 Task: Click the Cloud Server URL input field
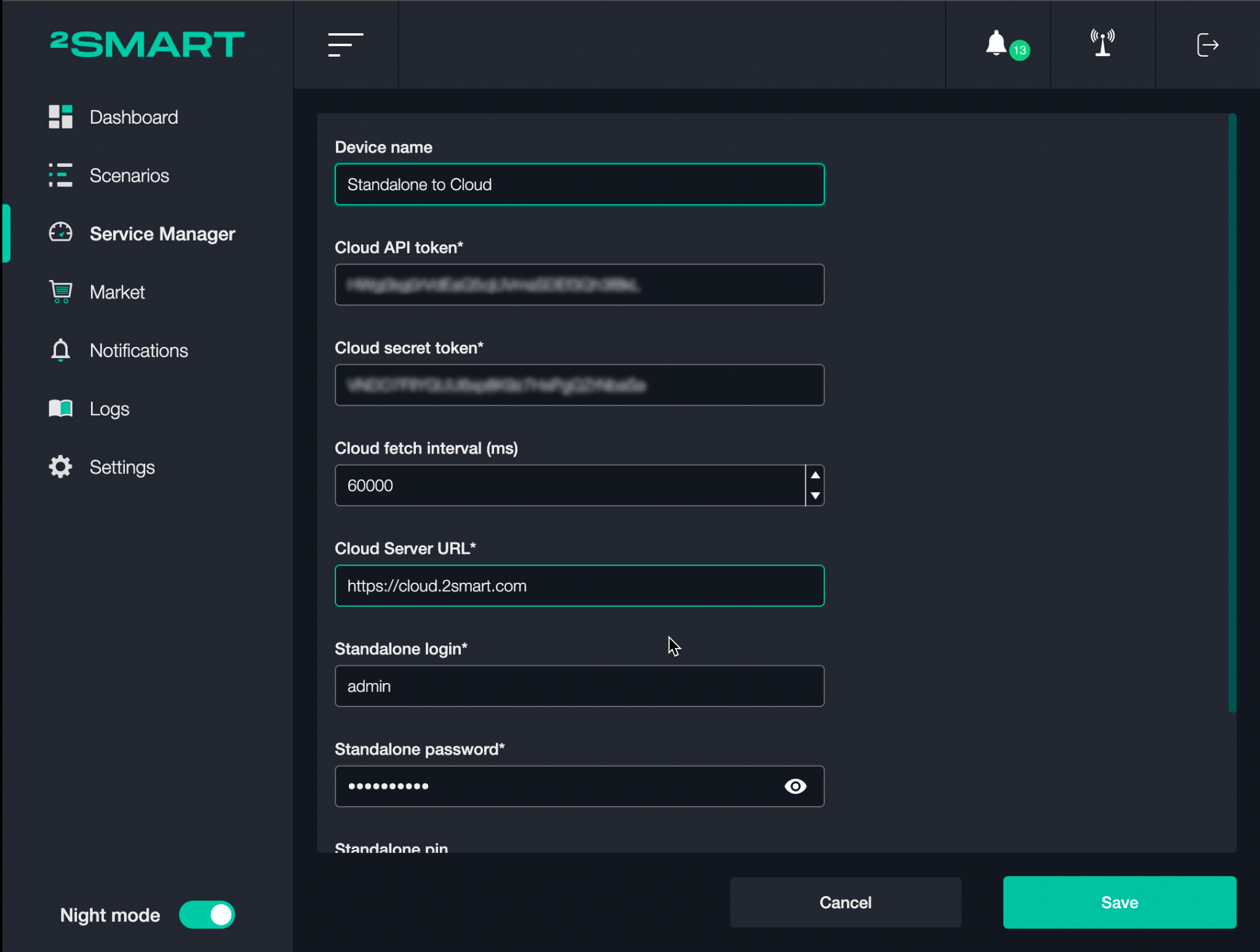tap(578, 585)
